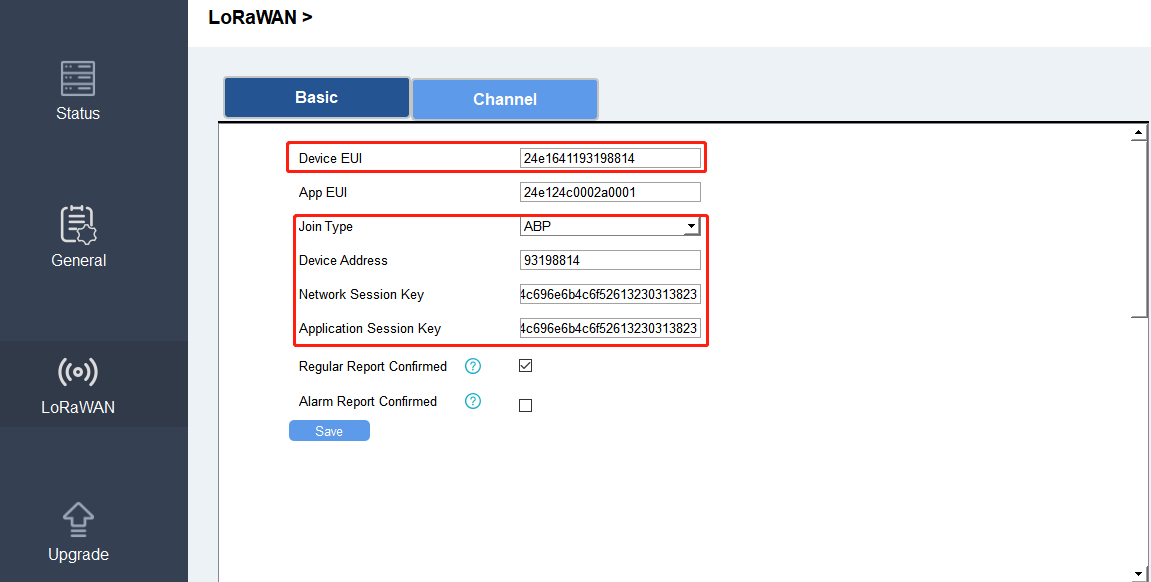1151x582 pixels.
Task: Open the Join Type ABP dropdown
Action: pos(610,226)
